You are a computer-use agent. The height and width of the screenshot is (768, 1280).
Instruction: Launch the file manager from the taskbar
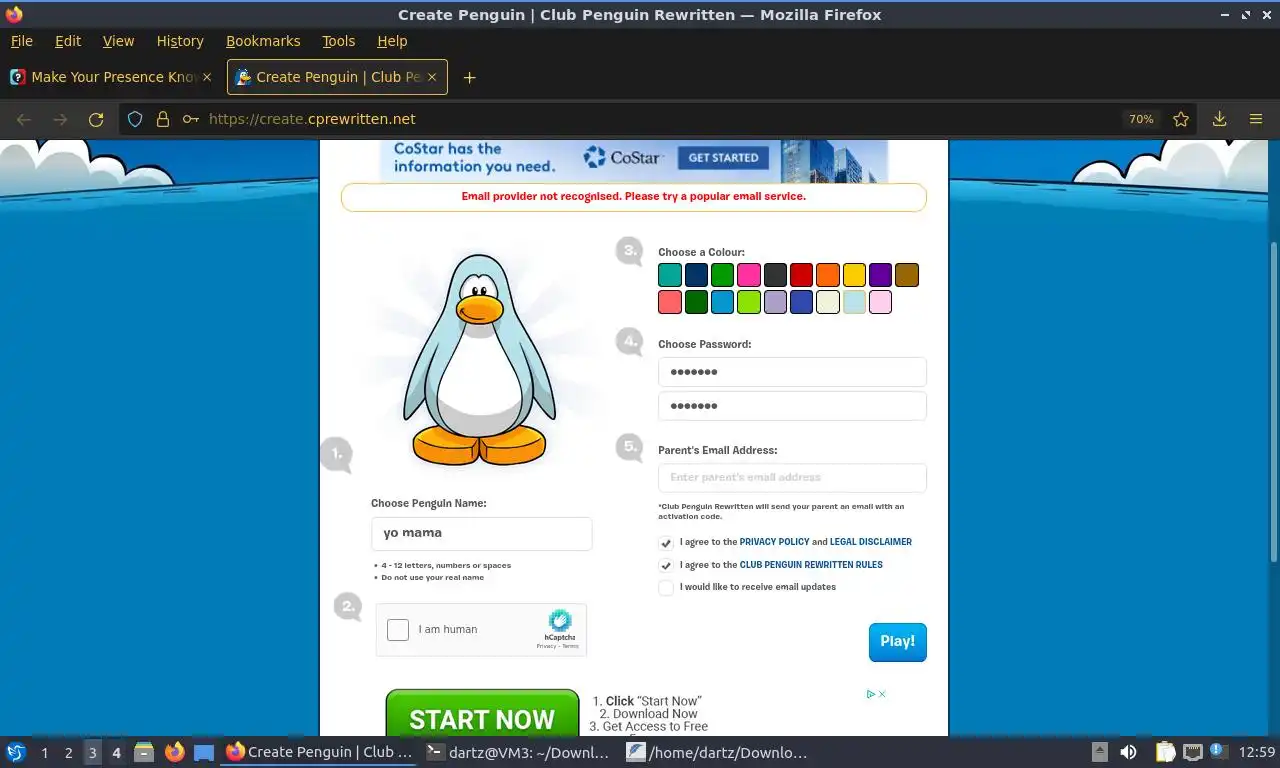coord(144,752)
